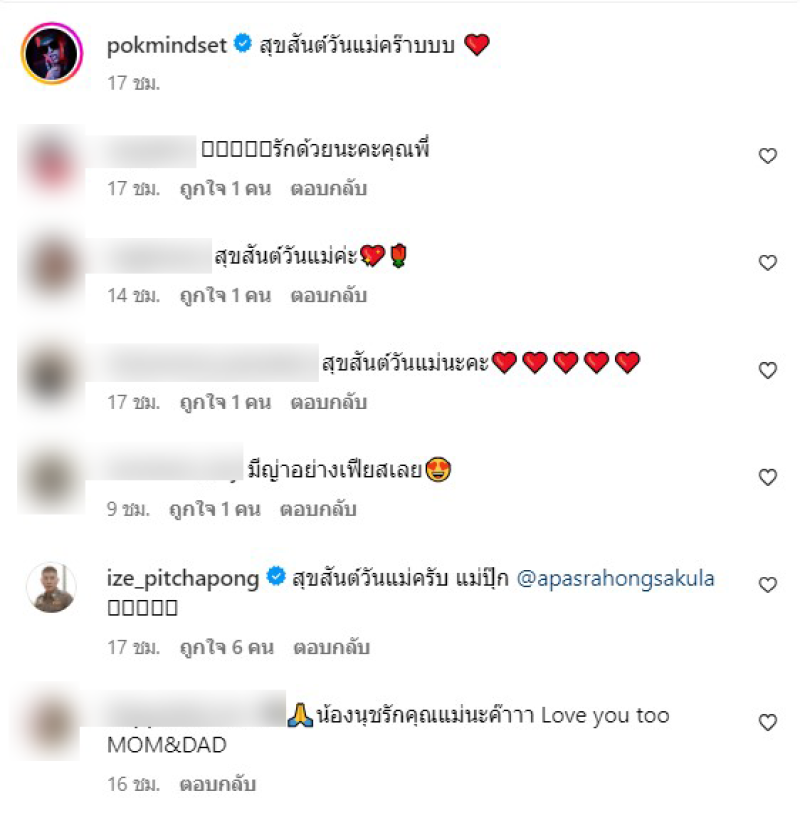
Task: Reply to the comment posted 9 hours ago
Action: click(318, 509)
